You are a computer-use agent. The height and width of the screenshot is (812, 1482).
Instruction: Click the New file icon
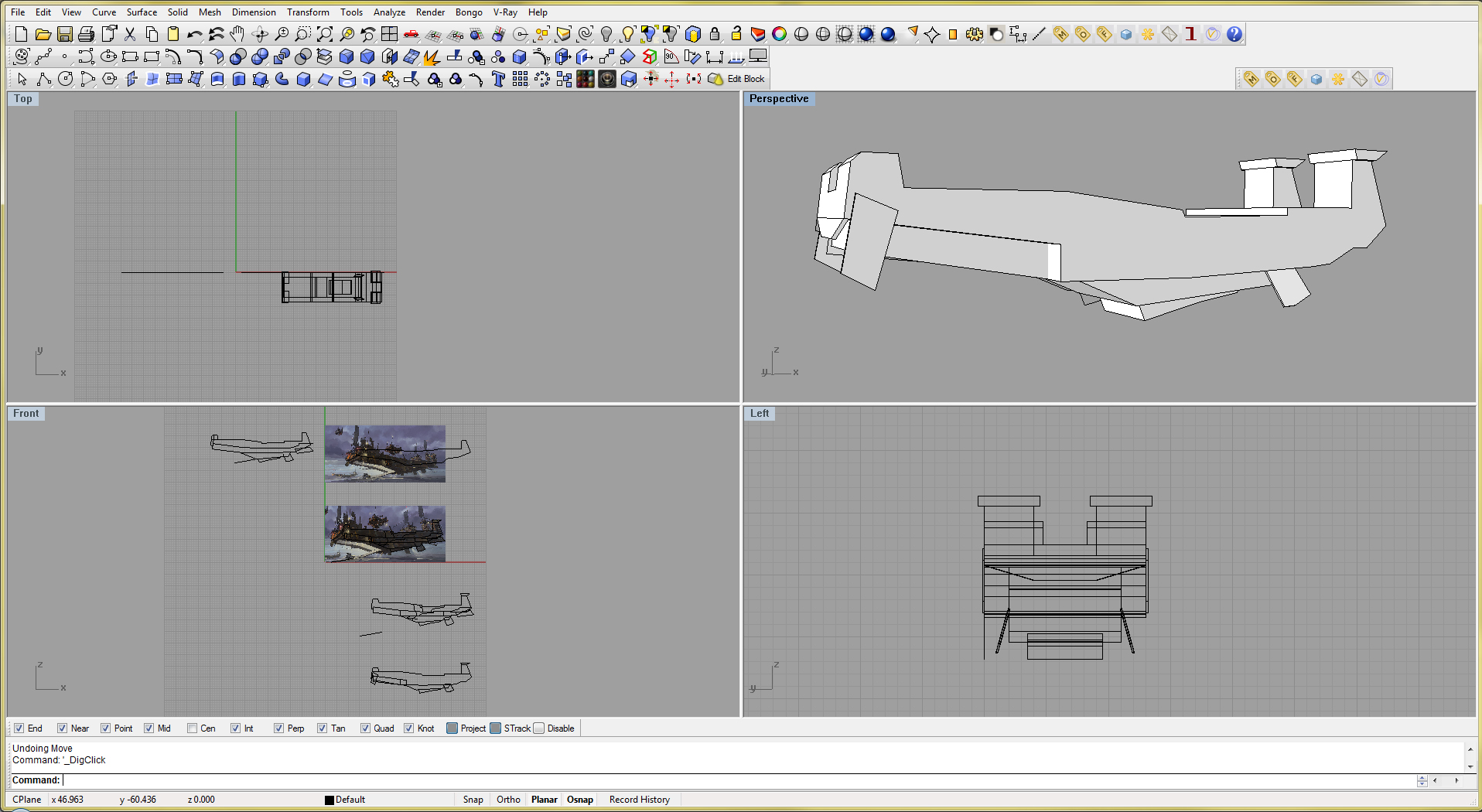point(22,34)
